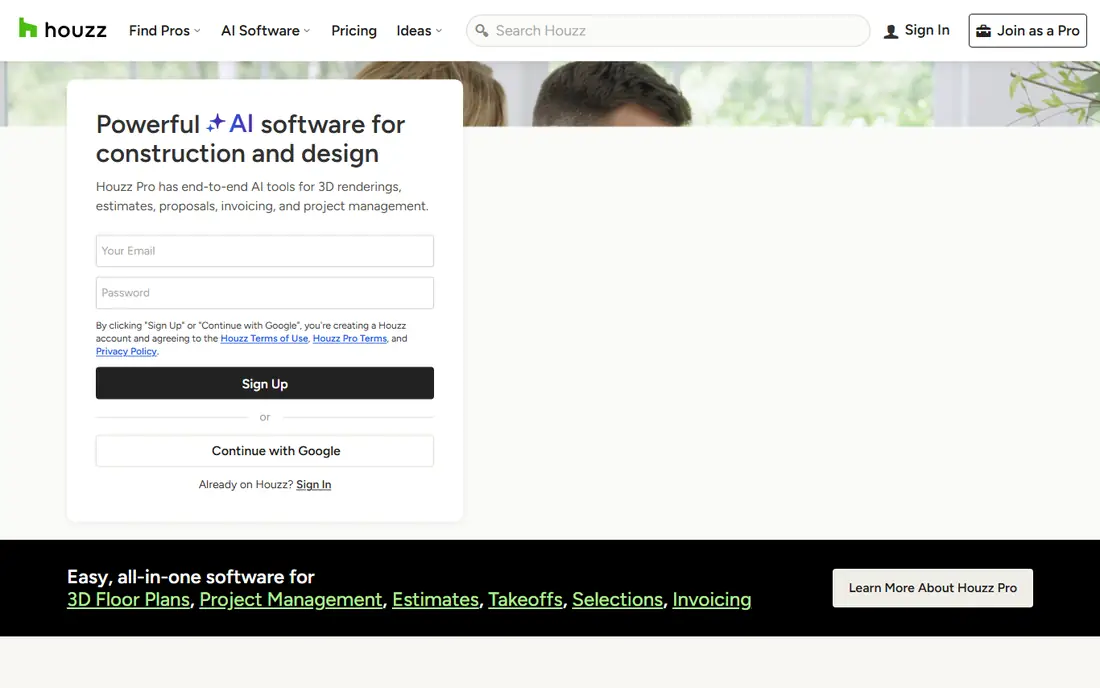Image resolution: width=1100 pixels, height=688 pixels.
Task: Expand the Ideas menu
Action: tap(420, 31)
